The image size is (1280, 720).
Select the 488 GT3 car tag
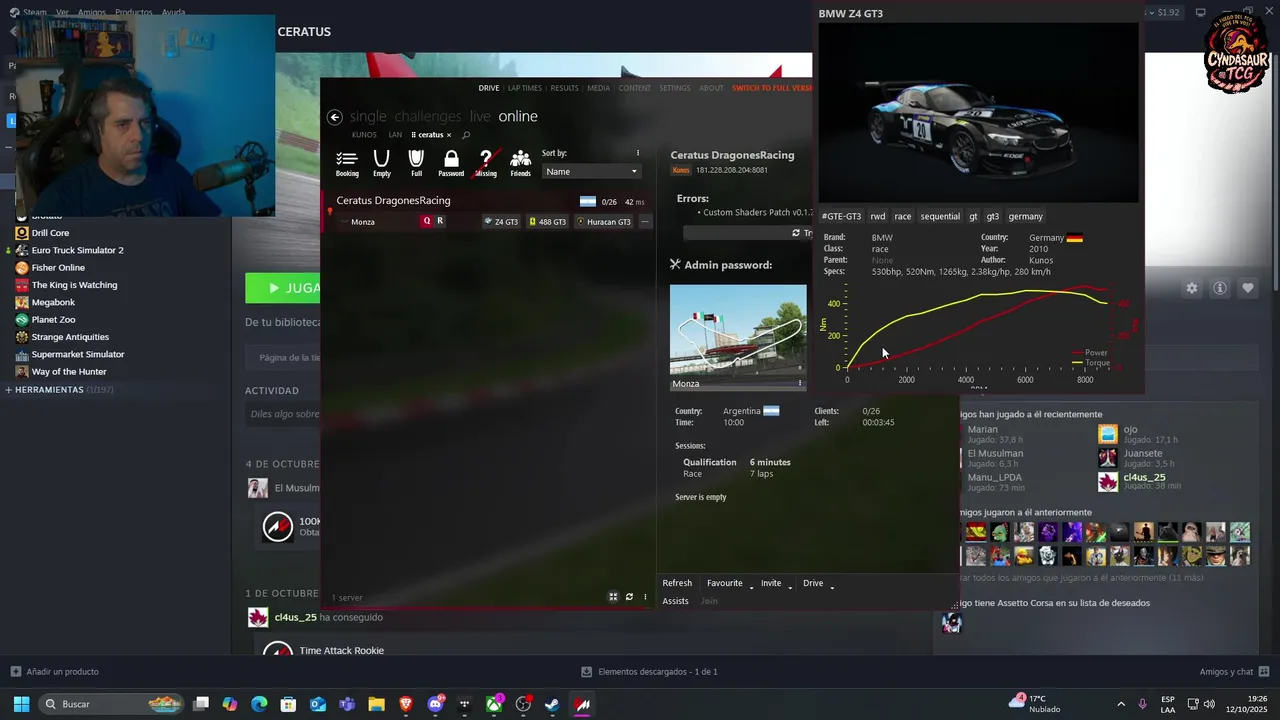pos(547,222)
